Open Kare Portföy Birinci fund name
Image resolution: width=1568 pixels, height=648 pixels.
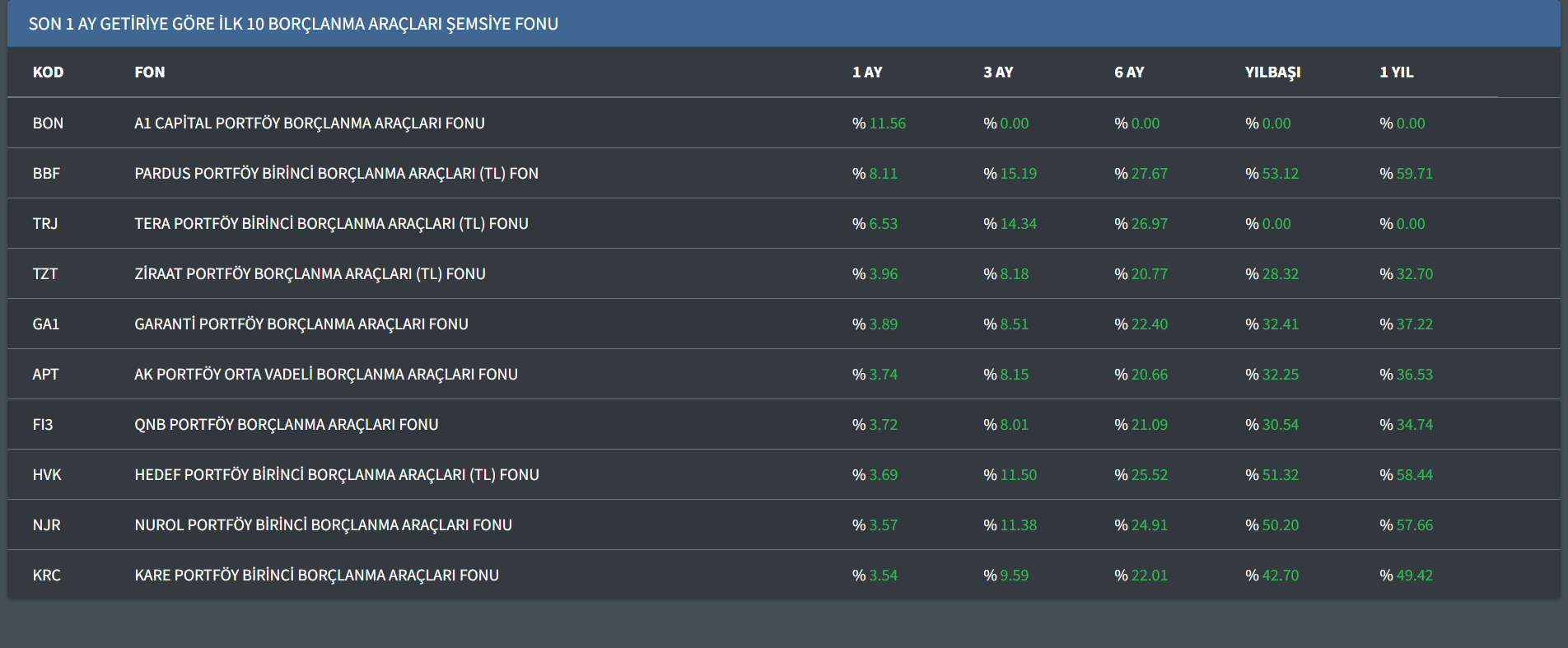pos(316,576)
